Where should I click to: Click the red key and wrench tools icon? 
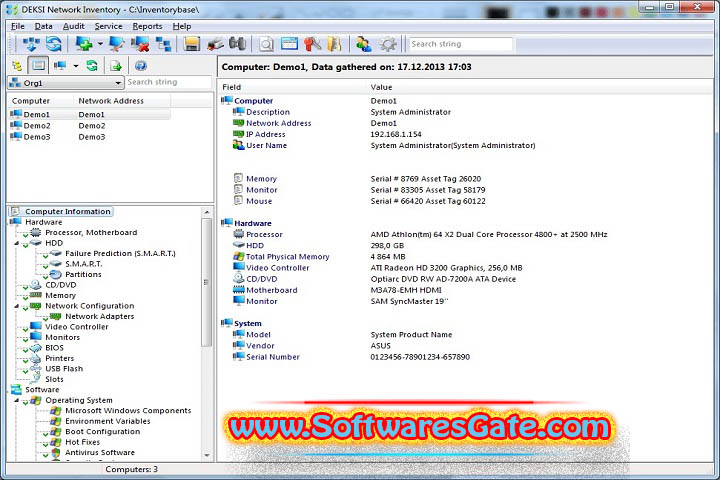pos(313,44)
